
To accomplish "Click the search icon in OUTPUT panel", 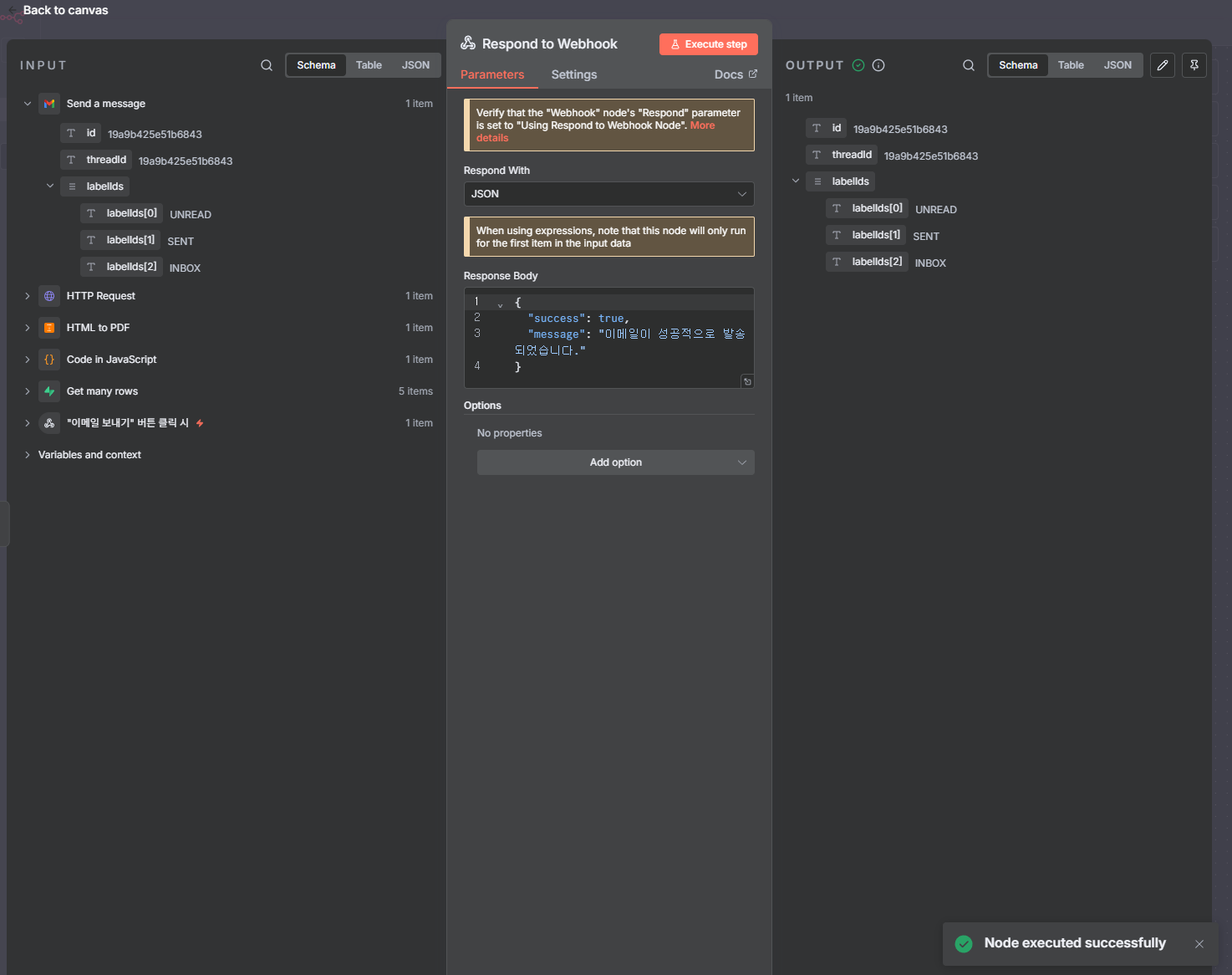I will point(969,65).
